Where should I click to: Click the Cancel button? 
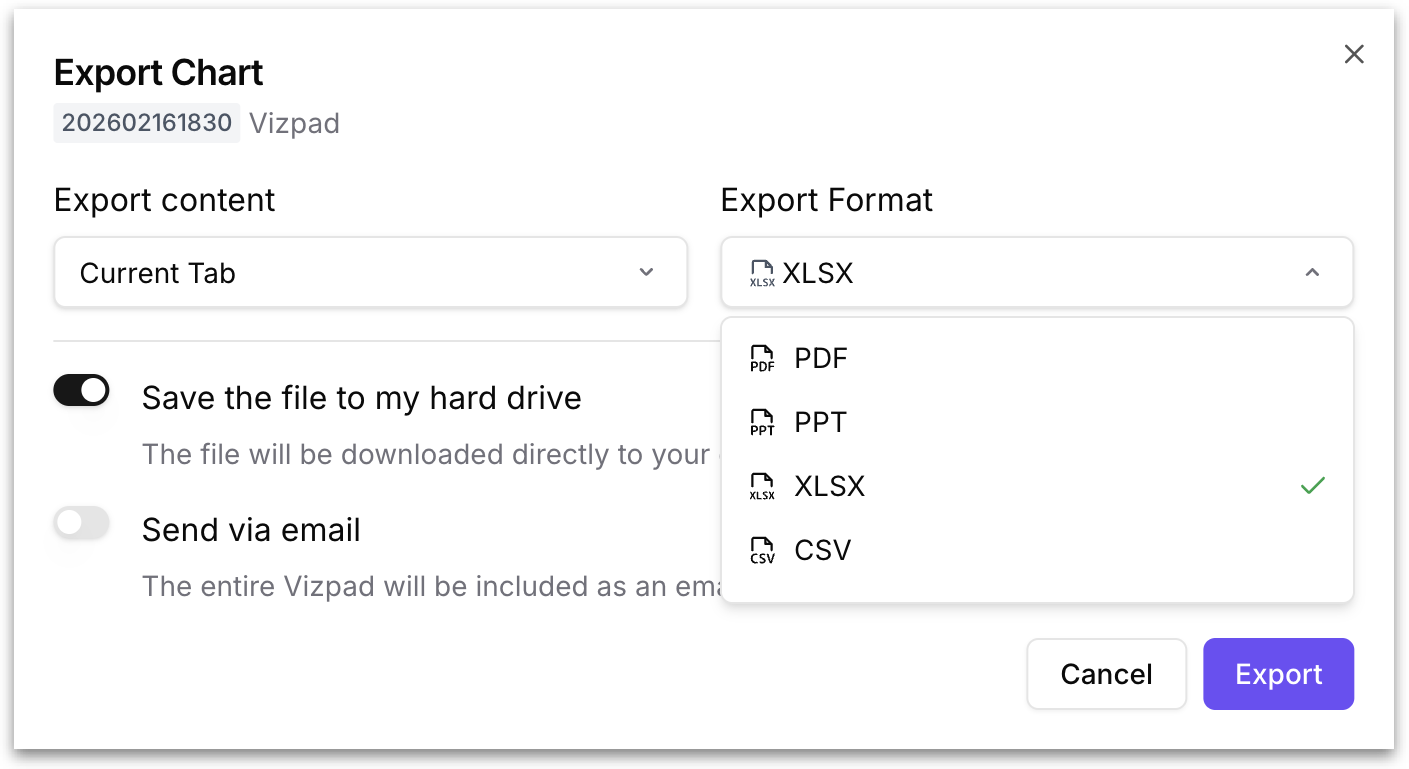click(1106, 674)
